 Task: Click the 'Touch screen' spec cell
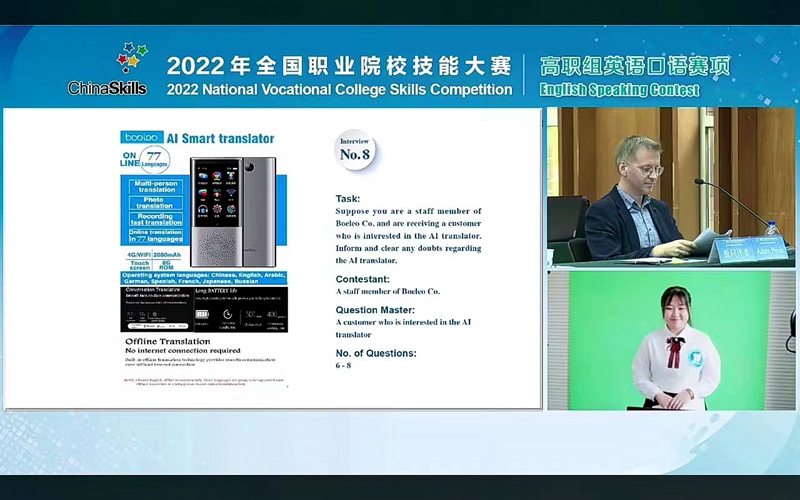[140, 265]
